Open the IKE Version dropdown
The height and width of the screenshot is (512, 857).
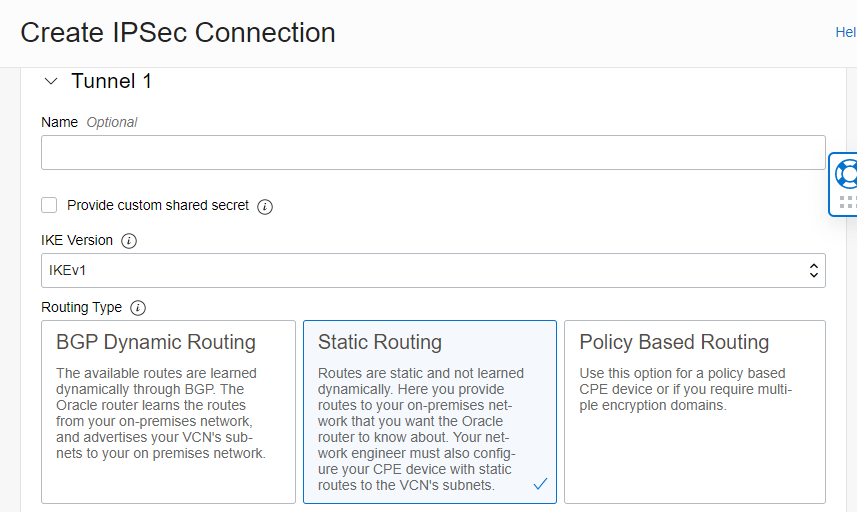433,270
